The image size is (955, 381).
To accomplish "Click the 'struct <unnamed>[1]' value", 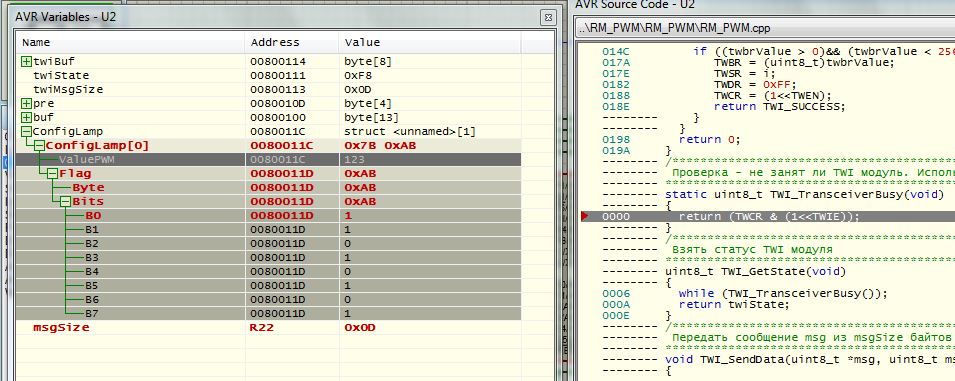I will [411, 131].
